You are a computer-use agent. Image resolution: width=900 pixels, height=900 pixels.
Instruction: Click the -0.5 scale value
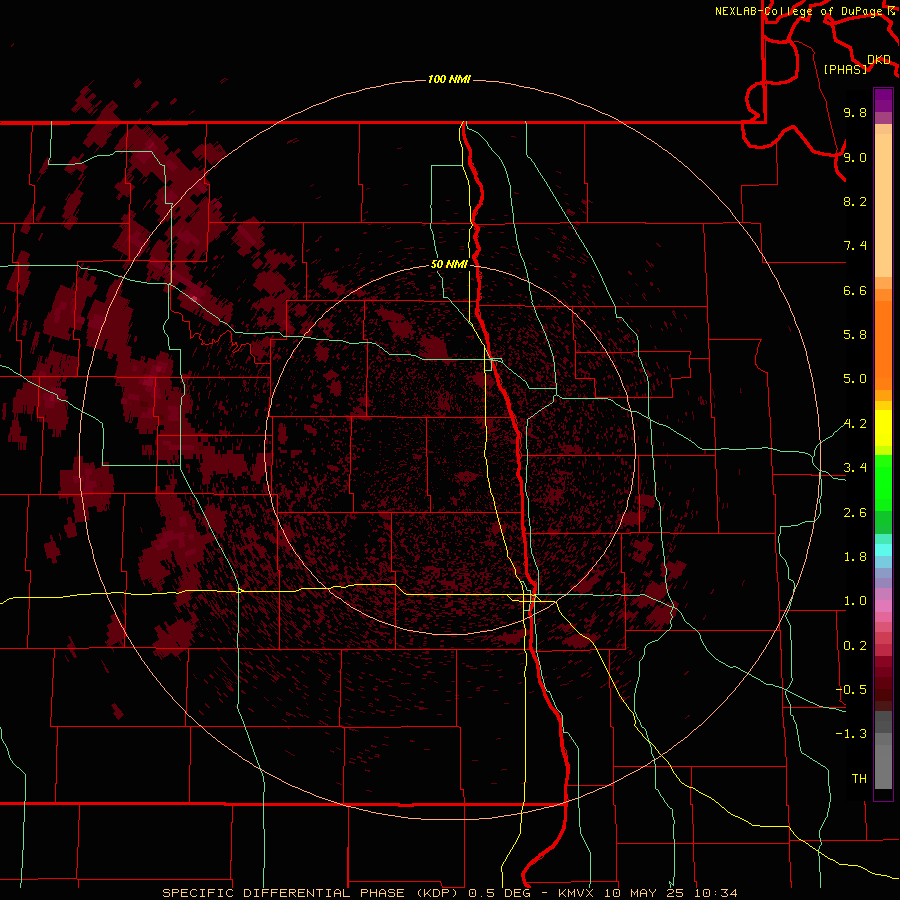[x=851, y=690]
